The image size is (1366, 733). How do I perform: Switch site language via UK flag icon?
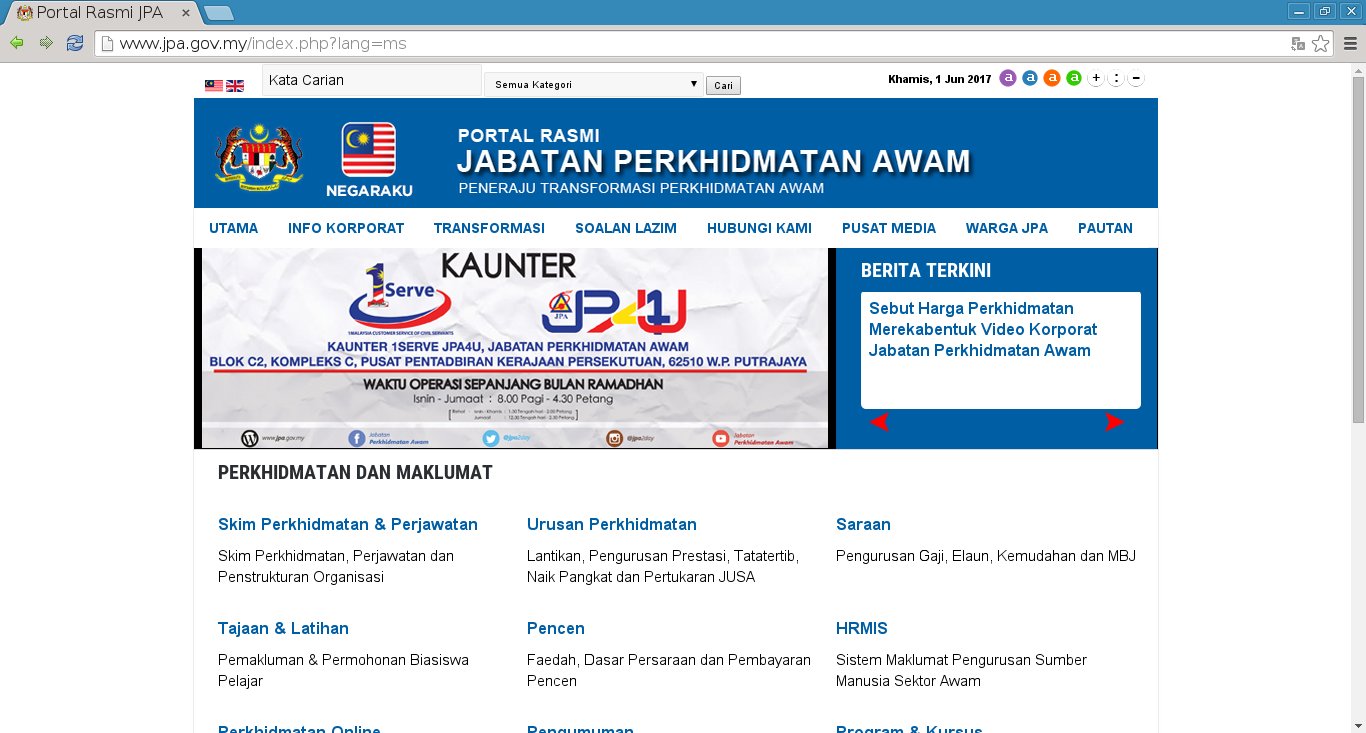[235, 86]
